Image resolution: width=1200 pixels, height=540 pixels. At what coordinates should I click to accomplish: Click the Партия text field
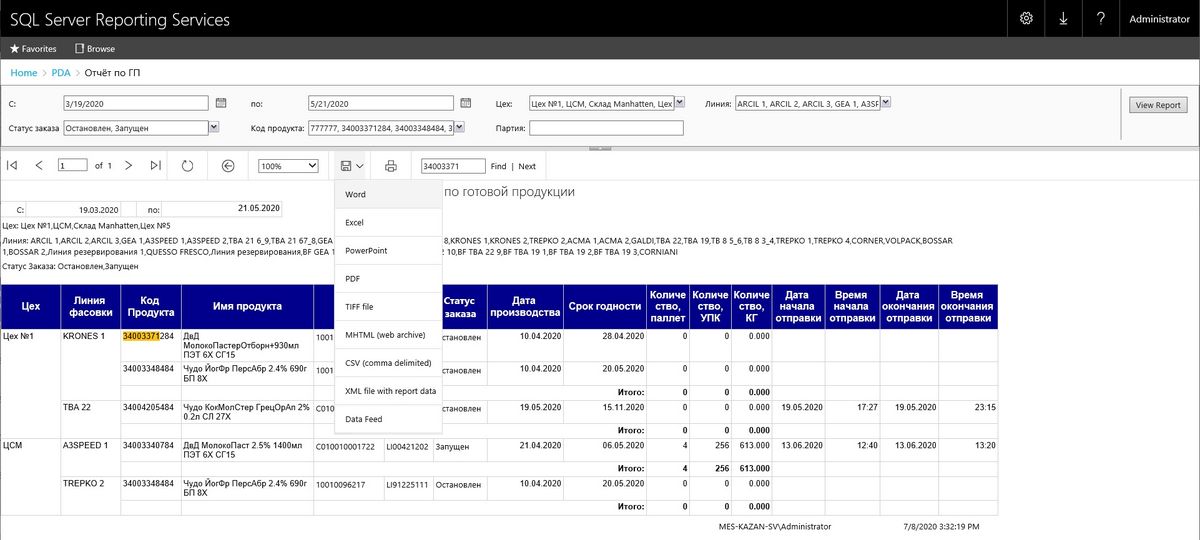click(606, 128)
